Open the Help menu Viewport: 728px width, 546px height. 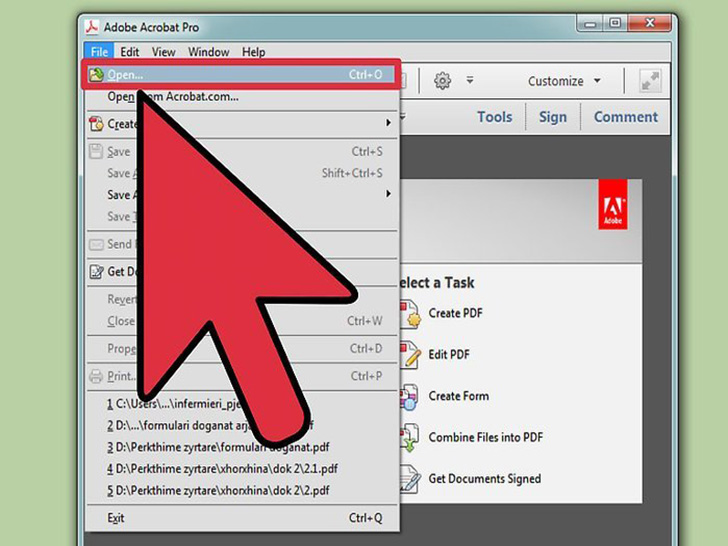pyautogui.click(x=254, y=52)
